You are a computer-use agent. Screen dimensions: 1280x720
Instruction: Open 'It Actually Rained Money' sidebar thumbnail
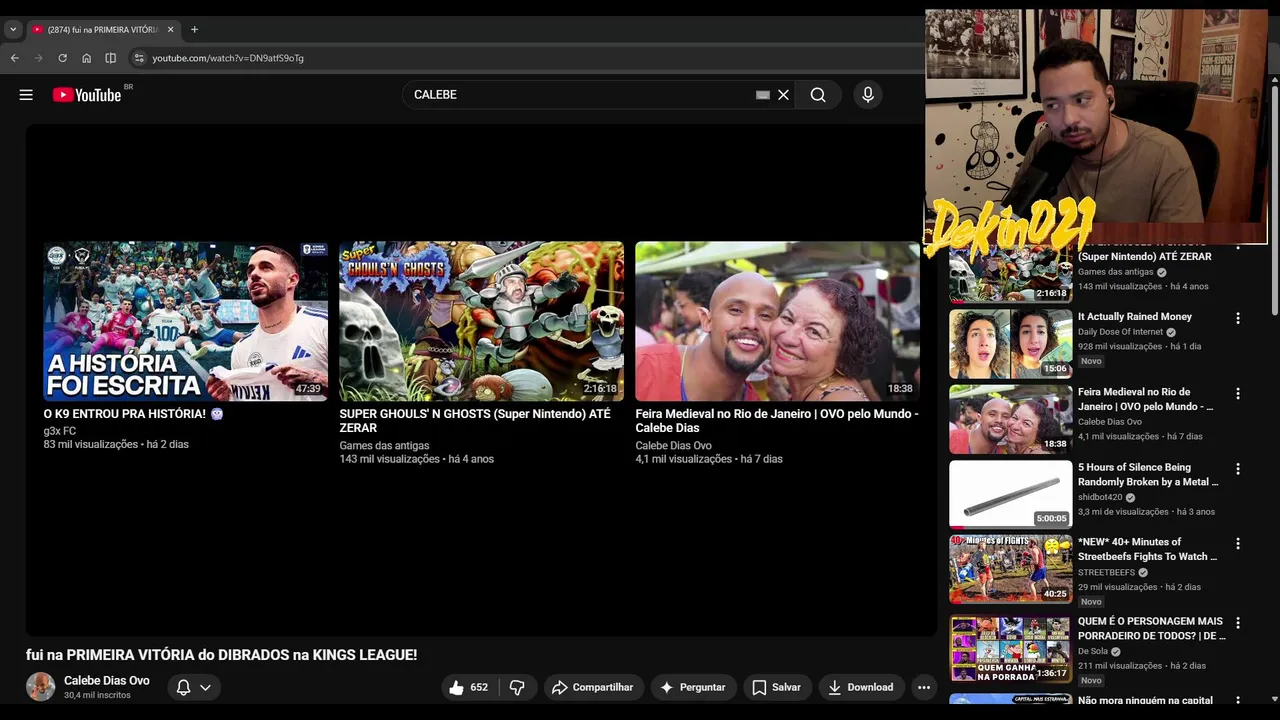pos(1010,344)
